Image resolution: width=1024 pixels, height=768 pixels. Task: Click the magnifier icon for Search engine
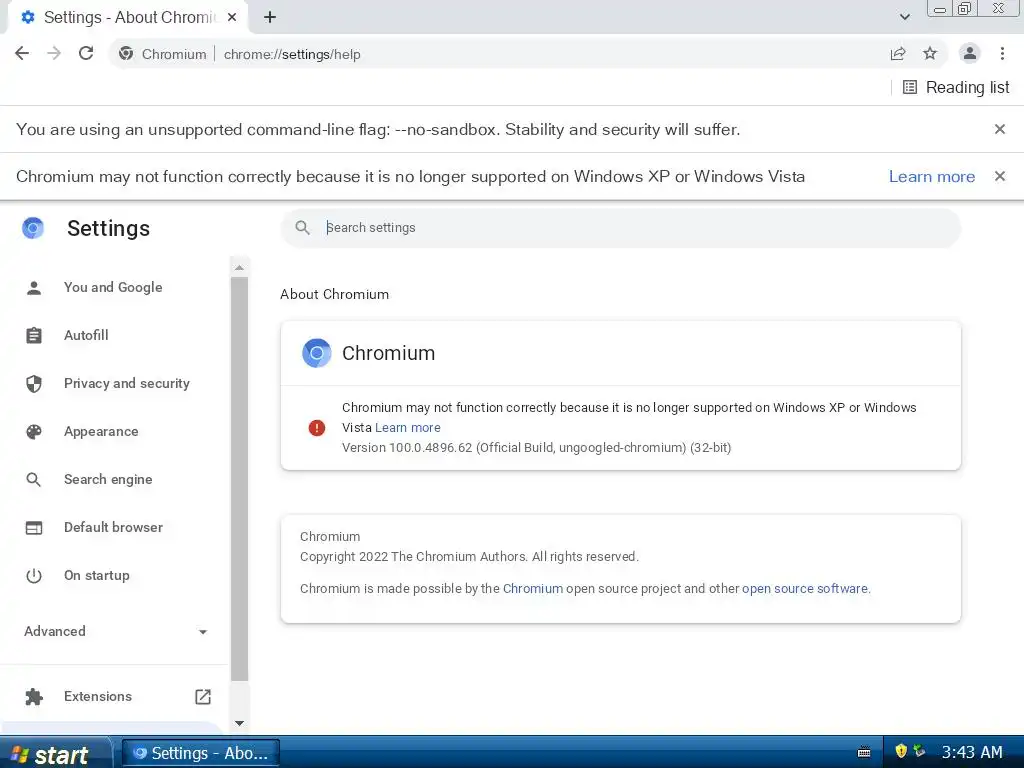[x=33, y=479]
